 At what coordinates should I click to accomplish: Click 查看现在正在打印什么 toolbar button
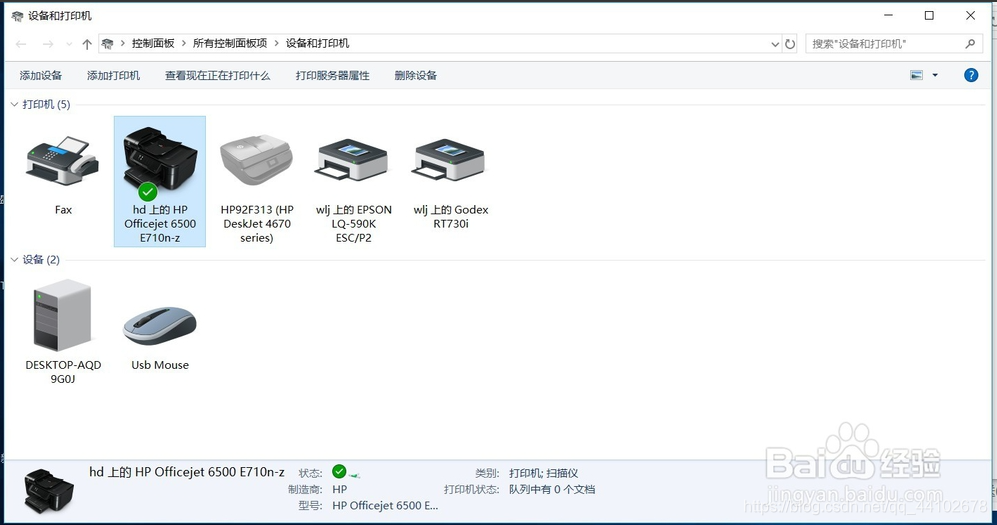pyautogui.click(x=217, y=76)
